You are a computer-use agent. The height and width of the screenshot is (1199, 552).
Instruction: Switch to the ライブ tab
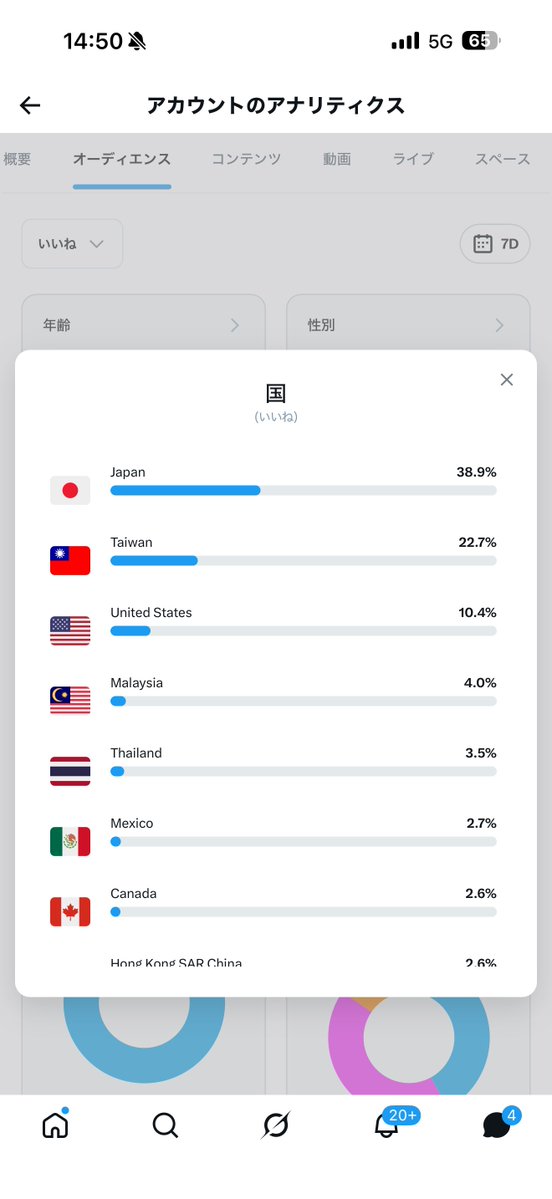[x=413, y=159]
